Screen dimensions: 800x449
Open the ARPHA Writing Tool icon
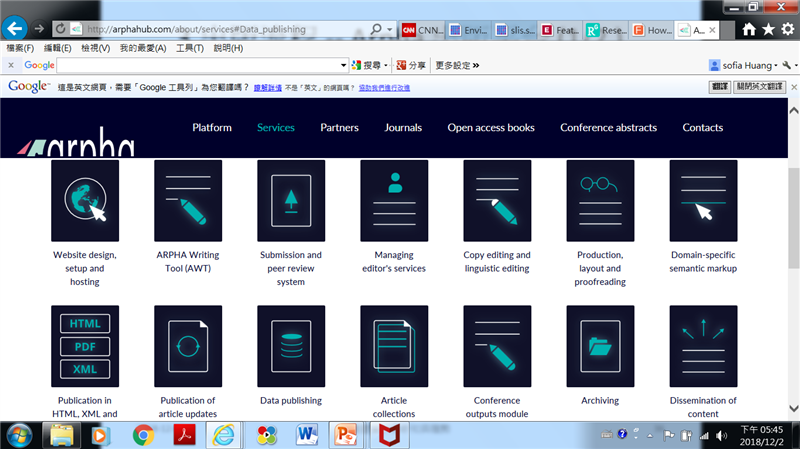tap(188, 201)
